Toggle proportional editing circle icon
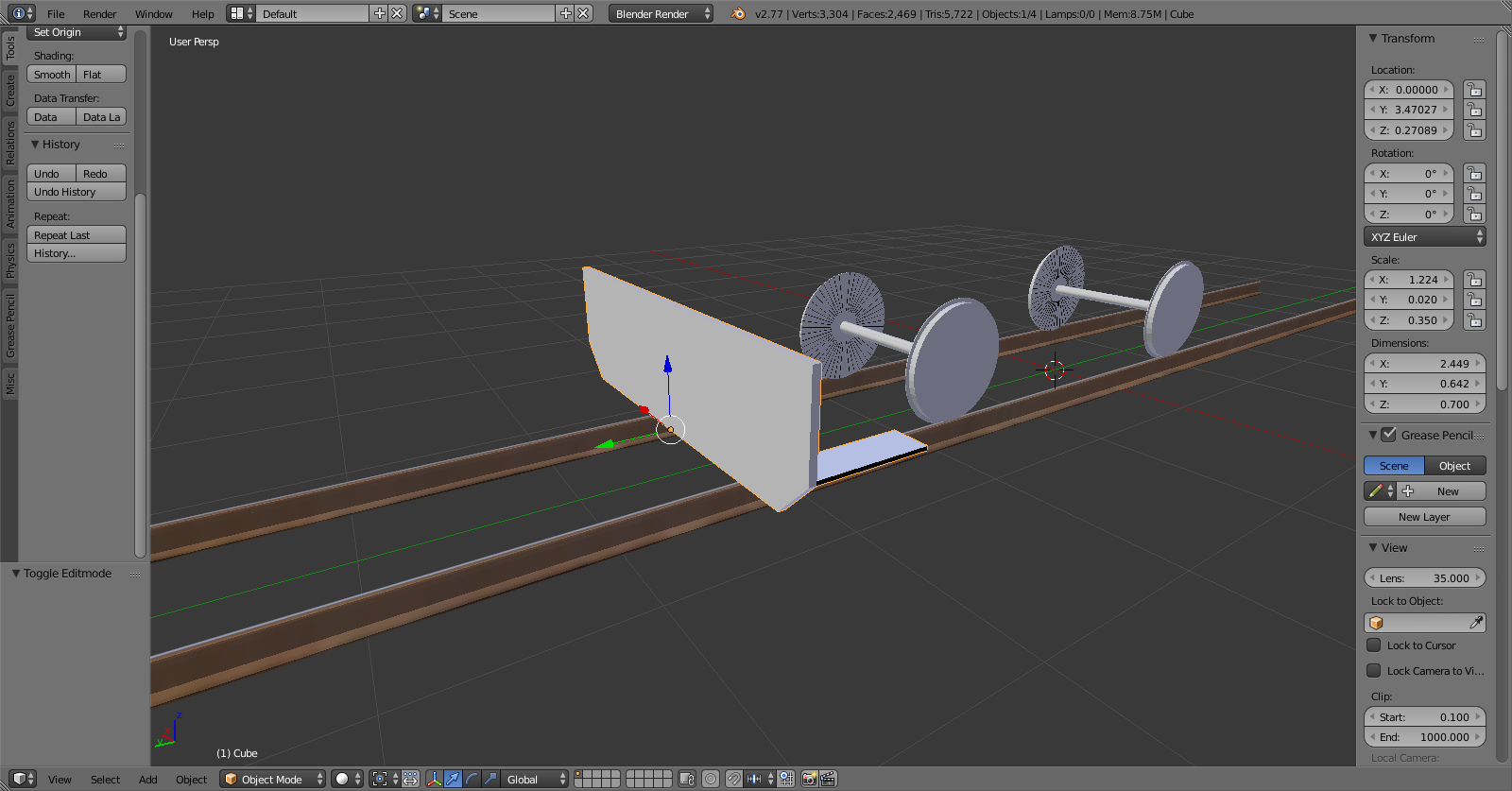Screen dimensions: 1512x791 [710, 779]
